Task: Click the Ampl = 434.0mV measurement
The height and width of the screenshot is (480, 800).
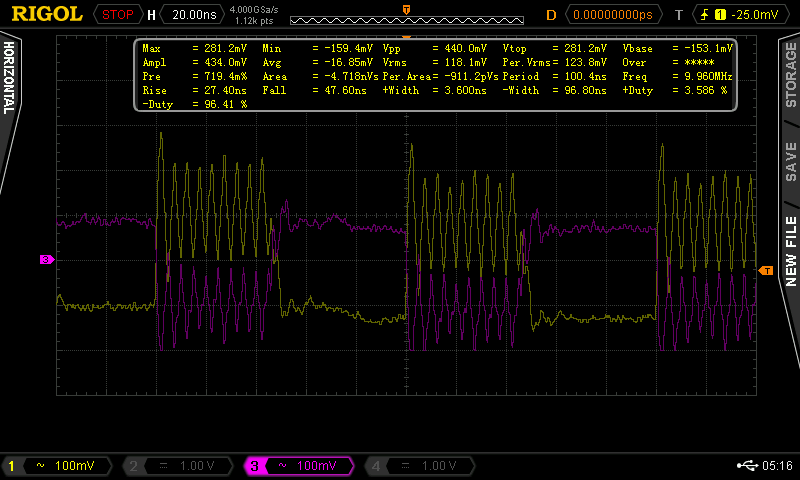Action: [x=194, y=62]
